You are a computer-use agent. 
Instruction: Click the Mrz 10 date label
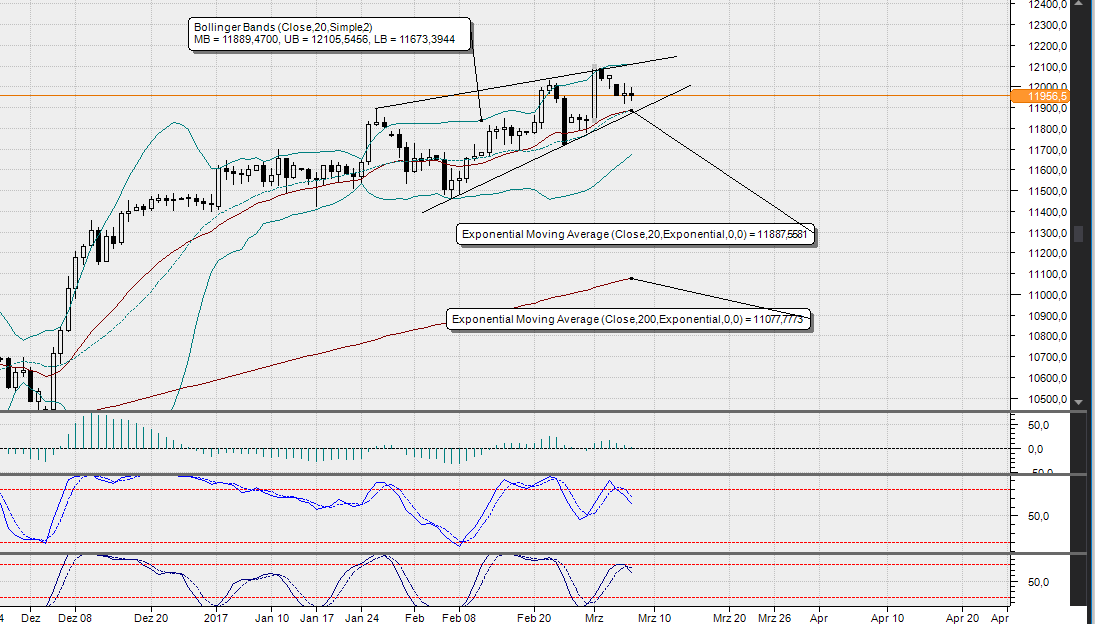(x=654, y=618)
